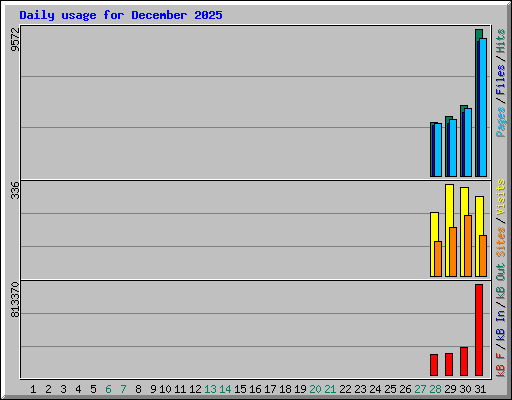Click the day 31 red kB bar

(x=479, y=330)
